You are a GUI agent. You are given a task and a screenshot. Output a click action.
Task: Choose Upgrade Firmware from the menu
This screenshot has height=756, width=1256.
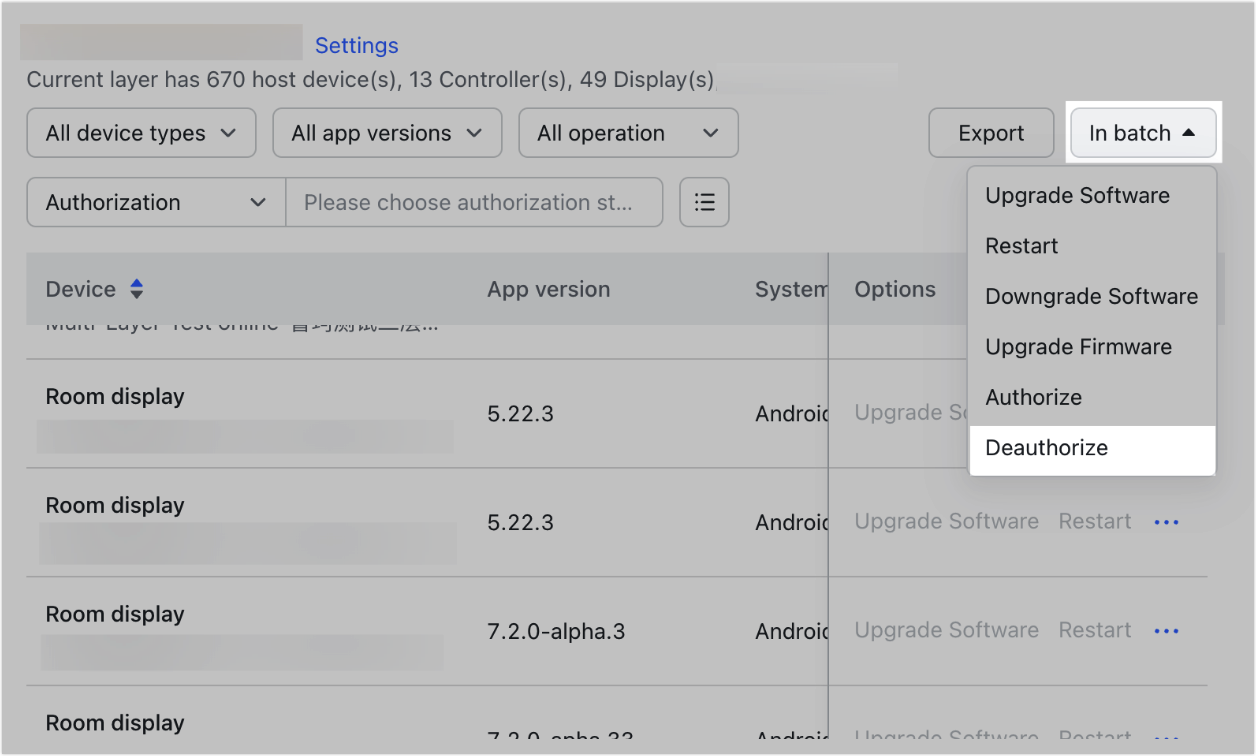[1078, 347]
